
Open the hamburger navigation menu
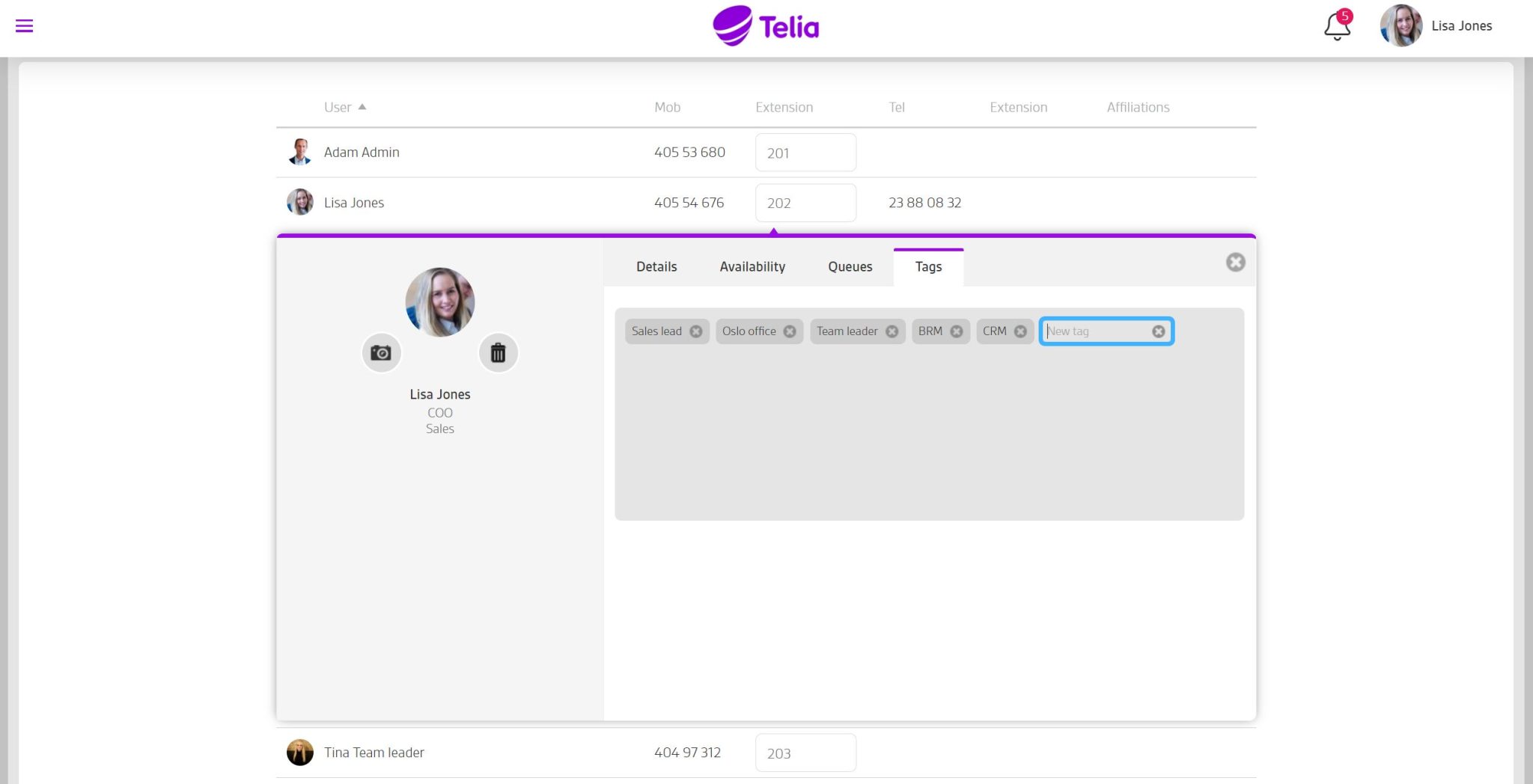click(x=24, y=25)
